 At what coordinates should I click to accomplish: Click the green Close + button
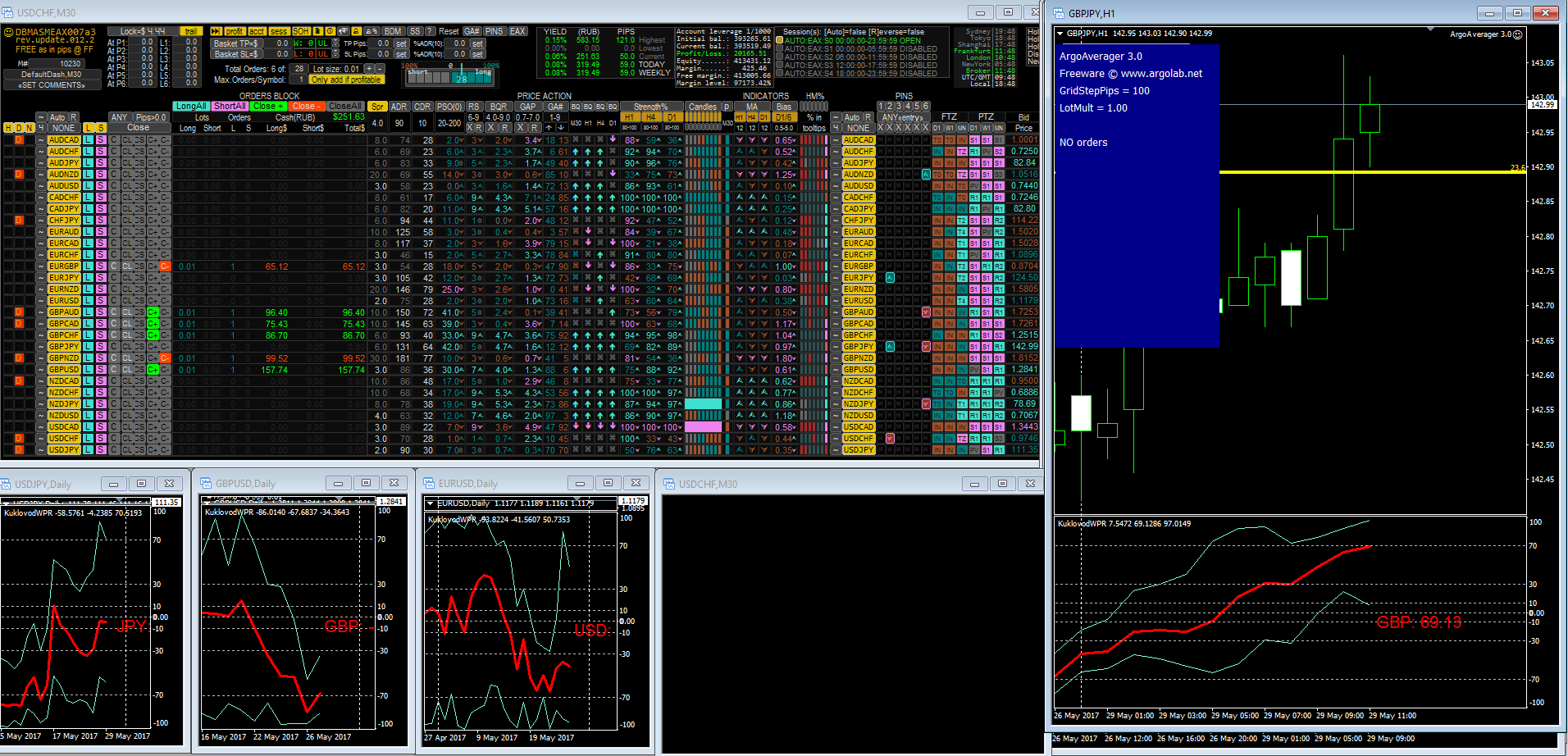pyautogui.click(x=268, y=107)
